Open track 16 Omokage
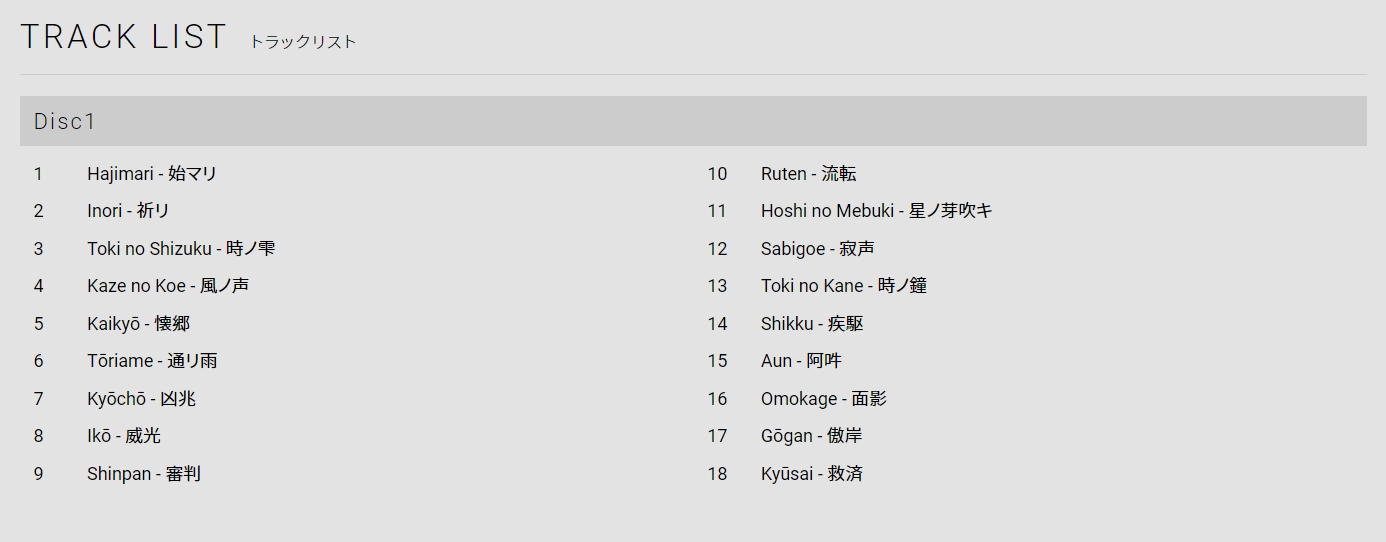 pos(823,399)
